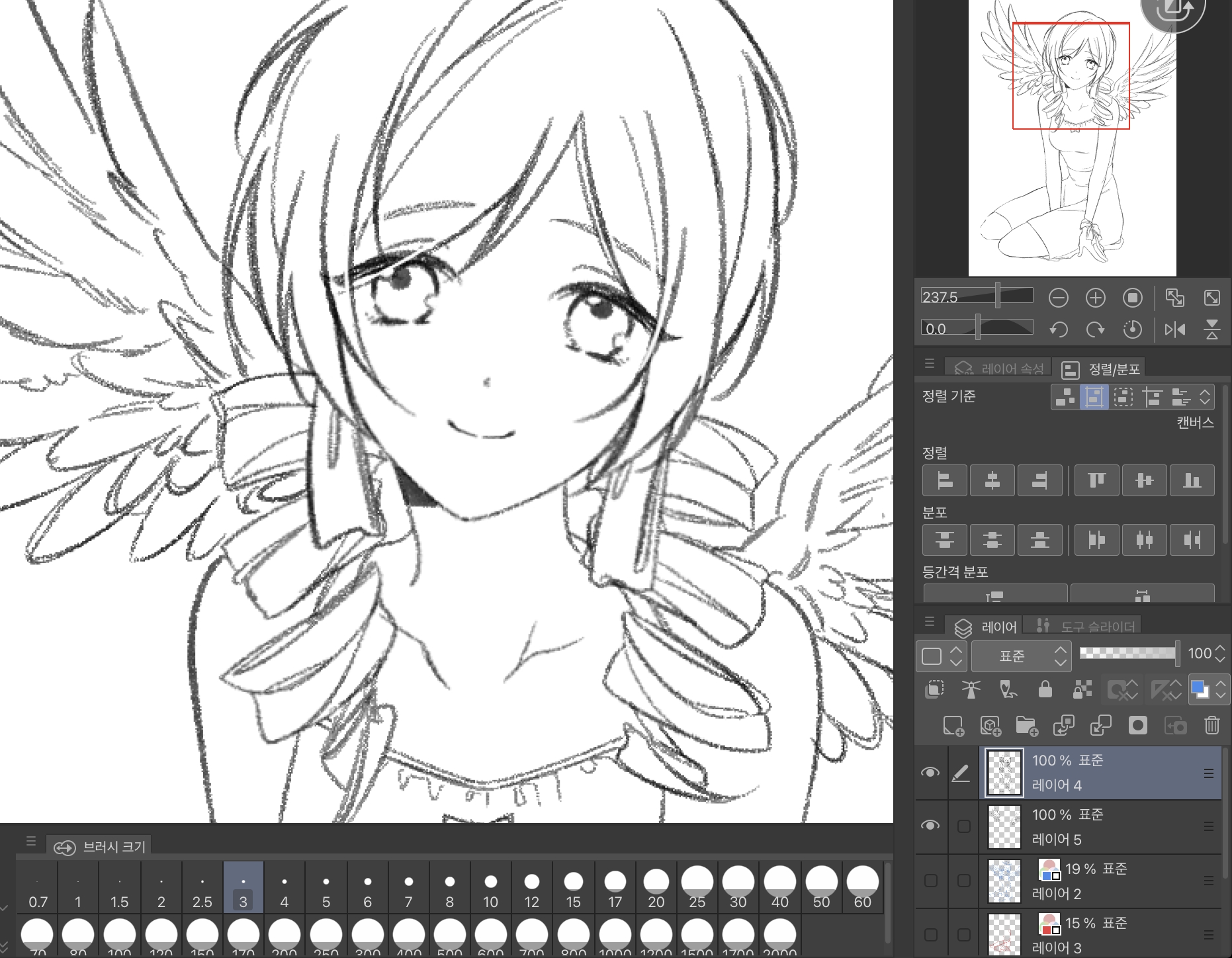Create a new raster layer
Screen dimensions: 1232x958
(x=953, y=726)
